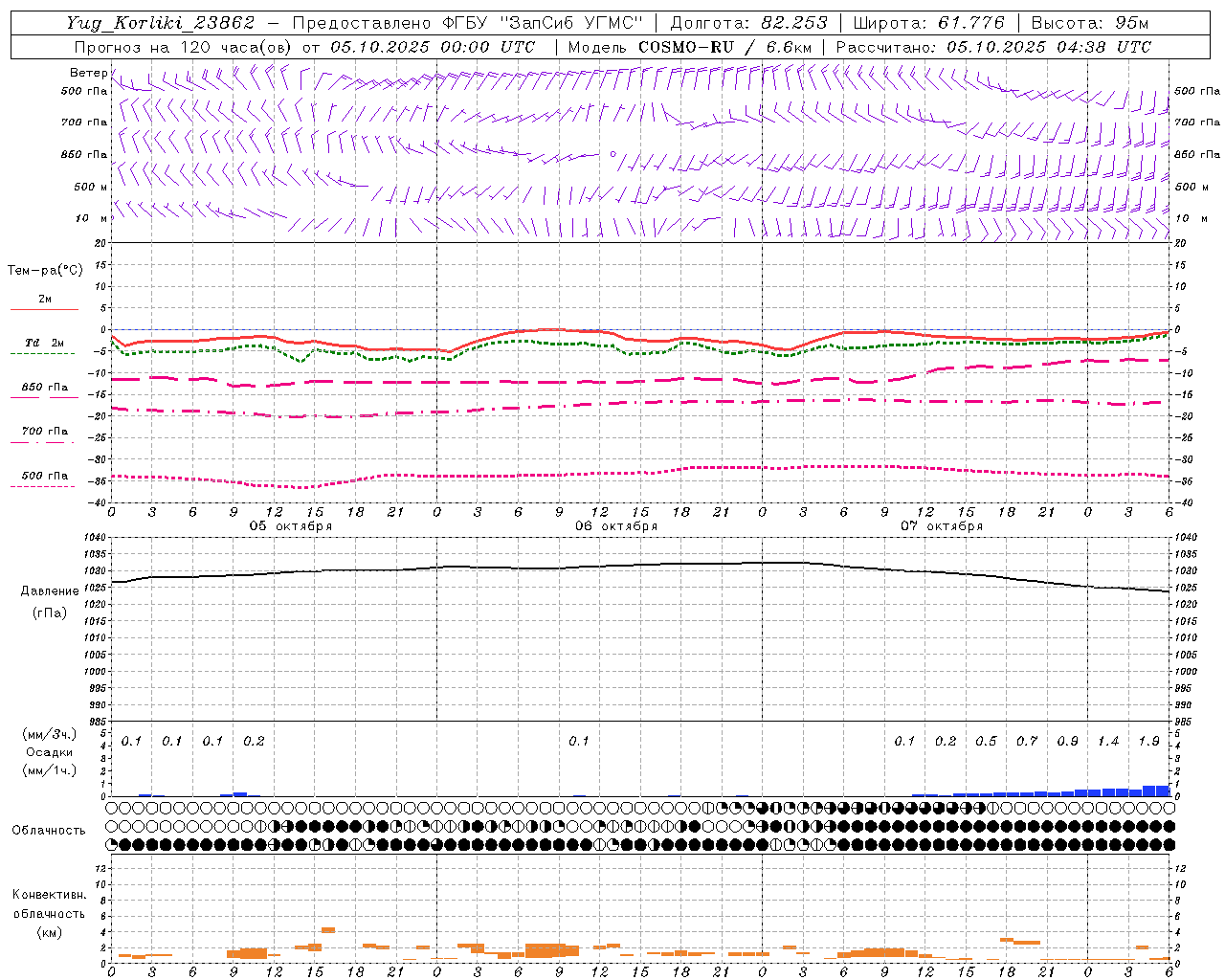Viewport: 1225px width, 980px height.
Task: Click the Модель COSMO-RU / 6.6км label
Action: pos(689,47)
